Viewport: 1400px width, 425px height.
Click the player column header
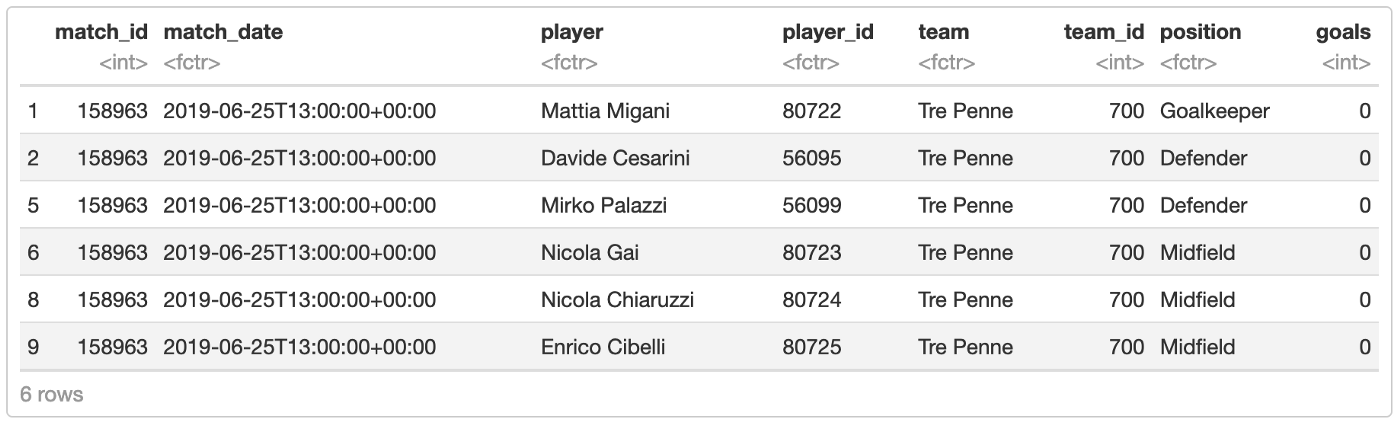[572, 32]
